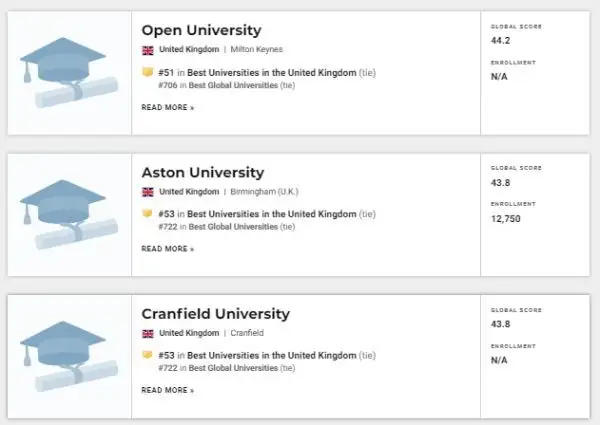The width and height of the screenshot is (600, 425).
Task: Click the Cranfield University graduation cap image
Action: [69, 356]
